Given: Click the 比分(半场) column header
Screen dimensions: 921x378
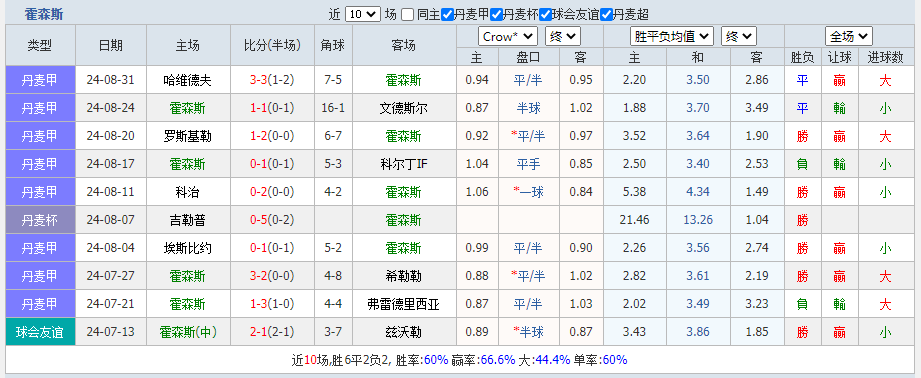Looking at the screenshot, I should 272,45.
